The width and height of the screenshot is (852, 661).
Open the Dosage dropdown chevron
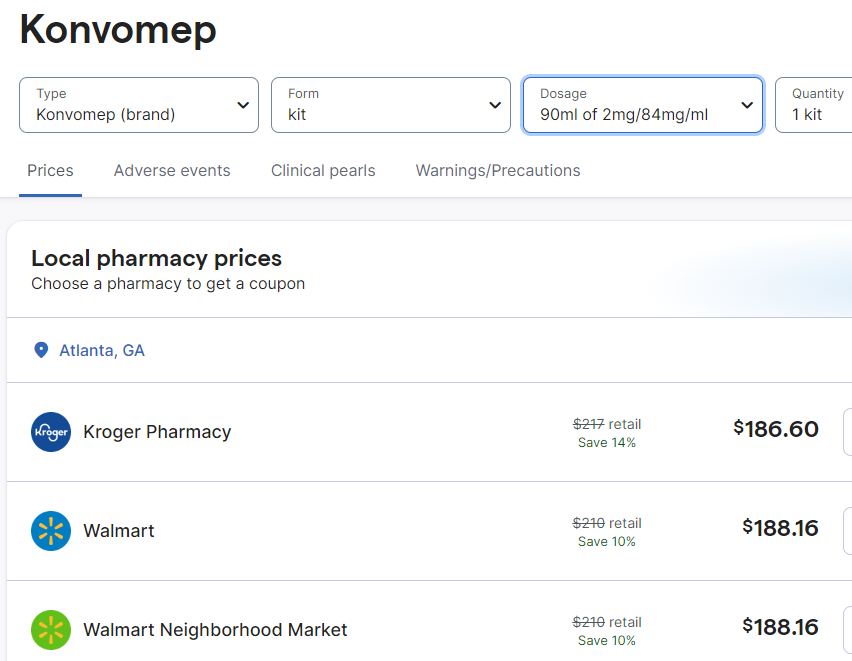(x=746, y=105)
